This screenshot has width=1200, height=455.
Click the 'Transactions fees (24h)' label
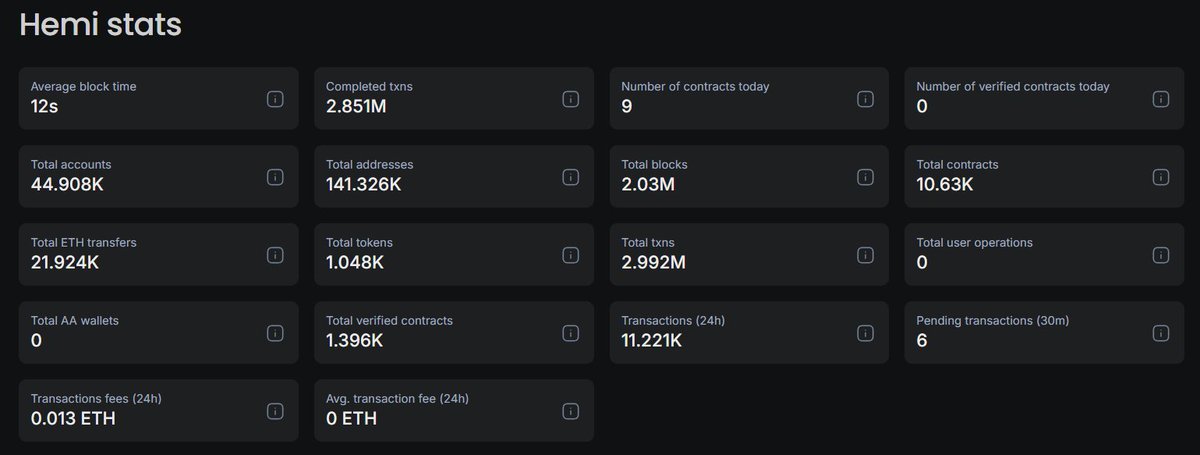pyautogui.click(x=96, y=399)
